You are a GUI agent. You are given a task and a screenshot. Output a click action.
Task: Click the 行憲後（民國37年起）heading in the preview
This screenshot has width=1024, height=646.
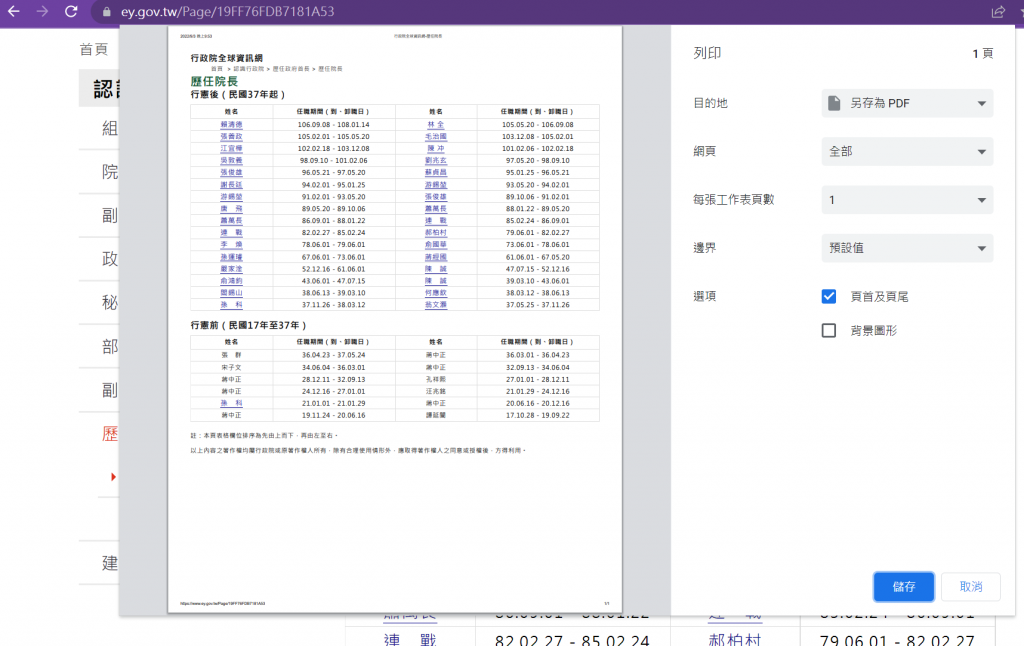pos(237,95)
